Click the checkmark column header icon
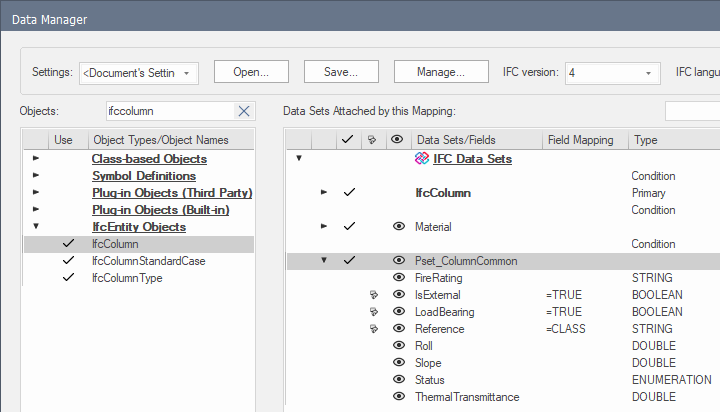720x412 pixels. 347,140
